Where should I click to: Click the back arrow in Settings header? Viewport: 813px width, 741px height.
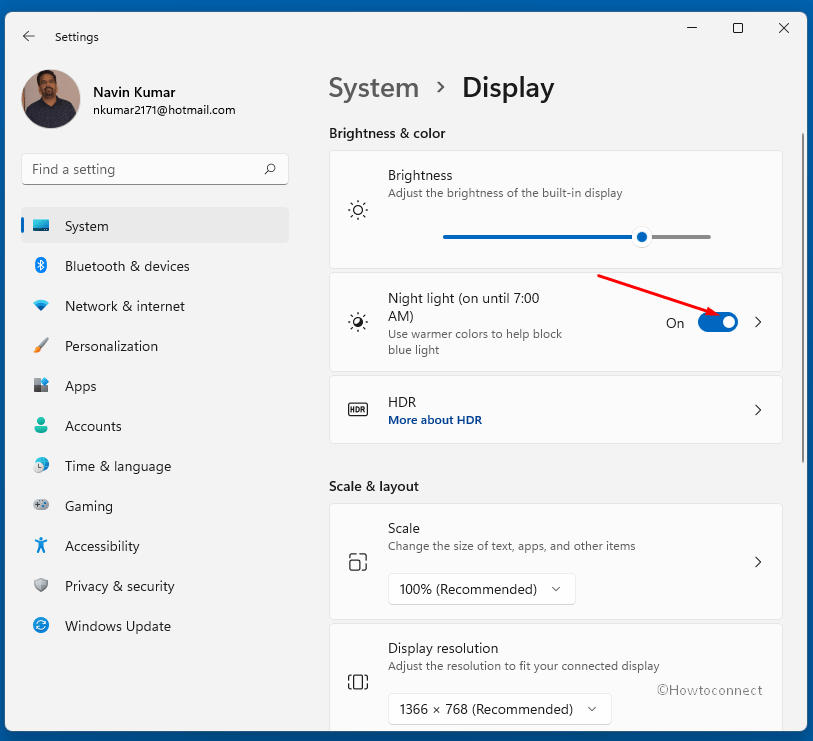point(29,36)
